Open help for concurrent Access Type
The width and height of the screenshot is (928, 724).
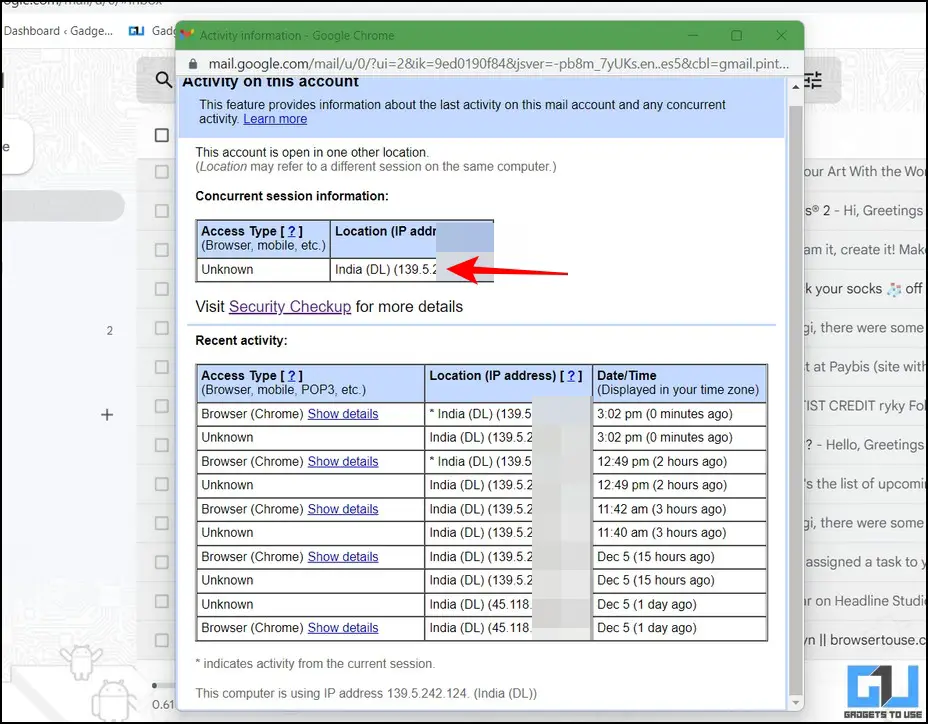(x=292, y=231)
